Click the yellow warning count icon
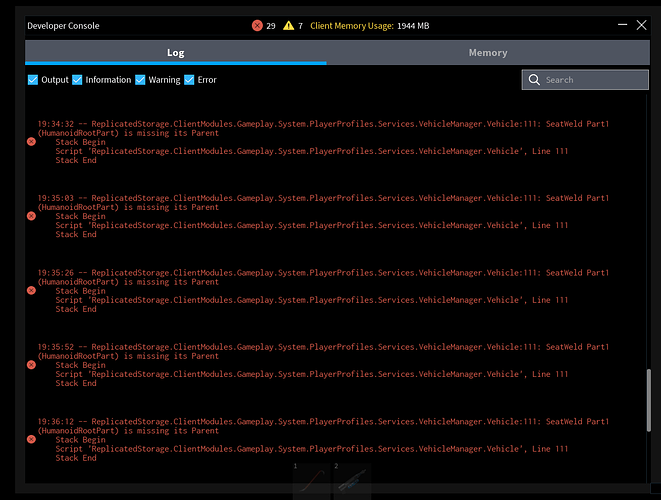661x500 pixels. (x=289, y=25)
